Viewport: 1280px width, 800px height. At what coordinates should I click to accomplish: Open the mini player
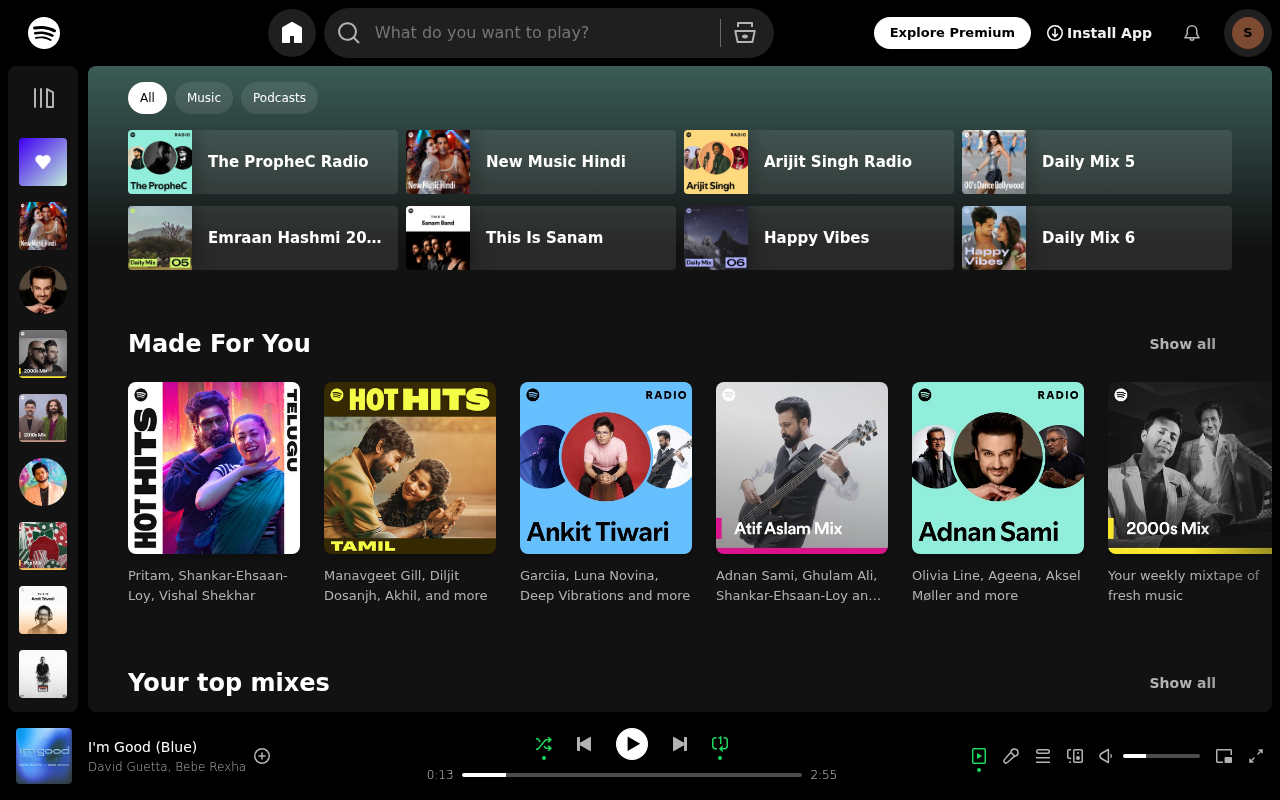coord(1224,756)
